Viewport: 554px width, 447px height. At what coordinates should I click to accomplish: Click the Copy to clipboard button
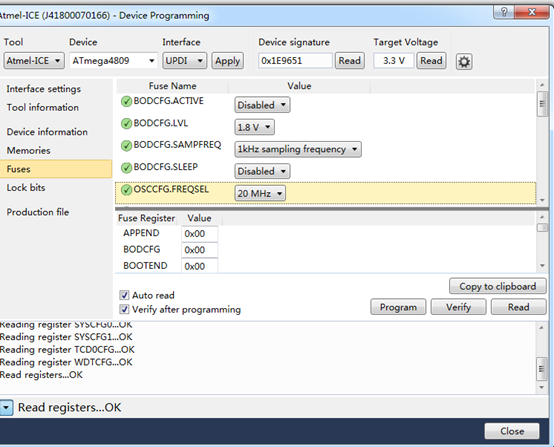tap(497, 286)
